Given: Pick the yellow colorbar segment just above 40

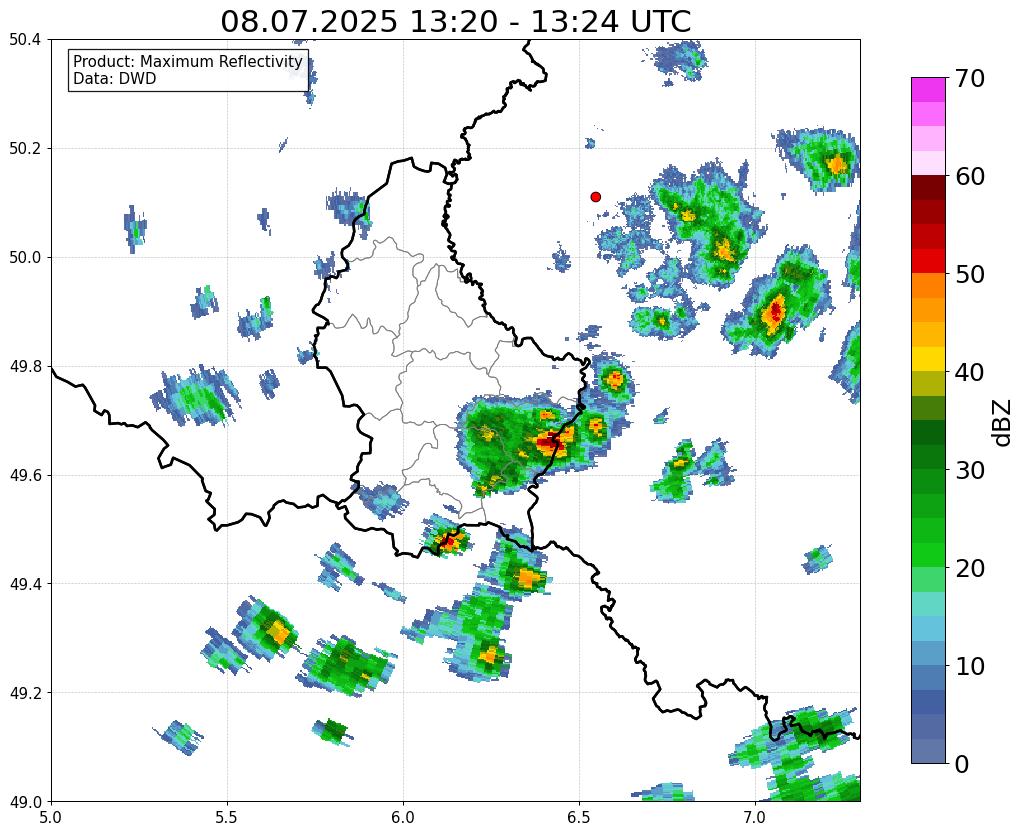Looking at the screenshot, I should pos(928,359).
